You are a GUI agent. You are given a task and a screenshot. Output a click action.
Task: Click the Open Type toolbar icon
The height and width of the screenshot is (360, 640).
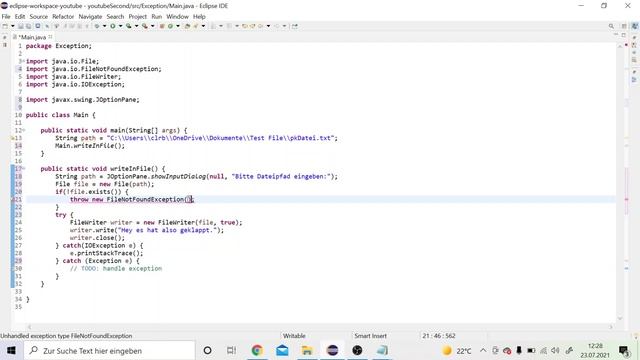[187, 26]
